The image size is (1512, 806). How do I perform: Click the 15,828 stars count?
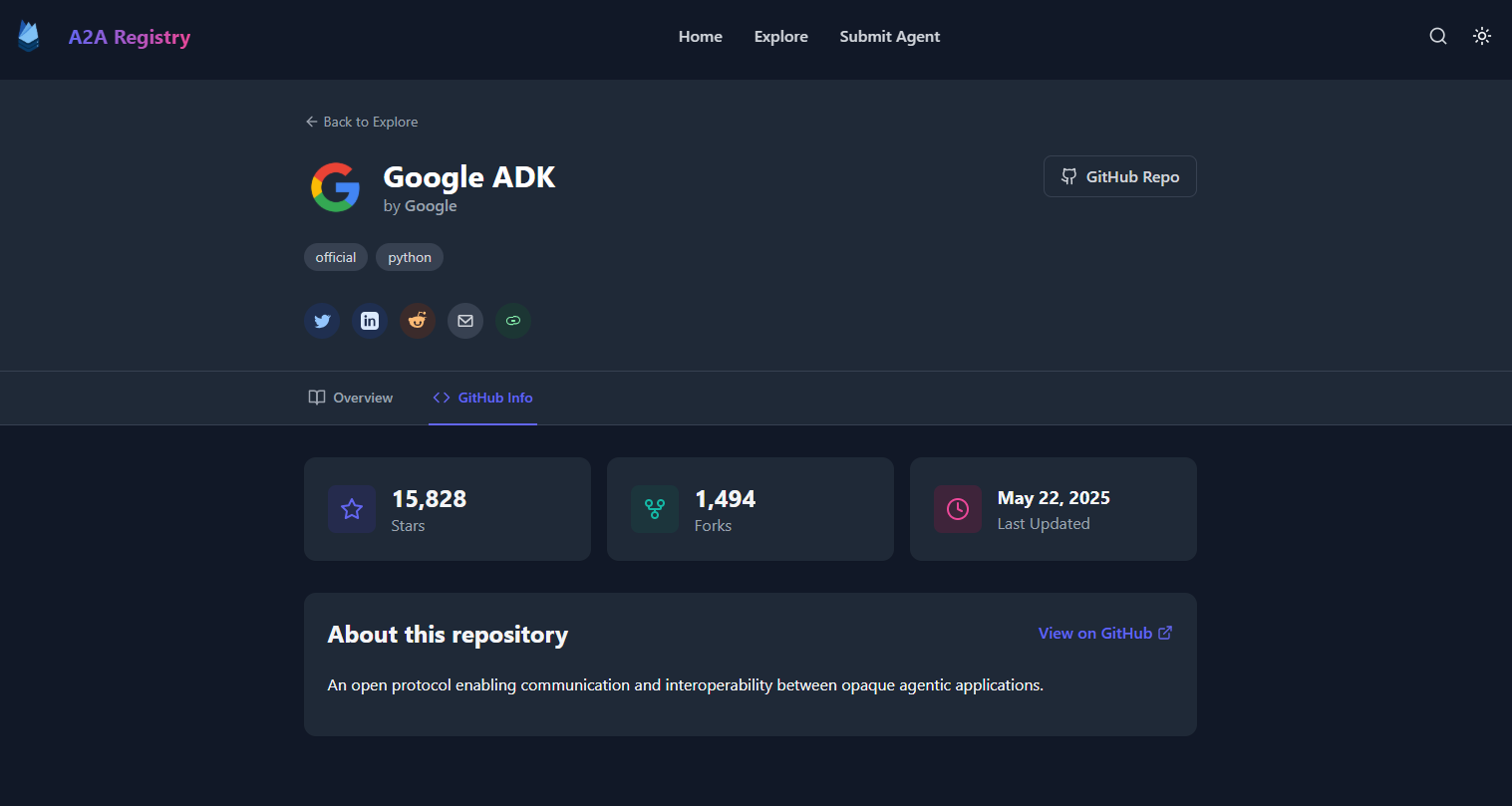point(430,499)
